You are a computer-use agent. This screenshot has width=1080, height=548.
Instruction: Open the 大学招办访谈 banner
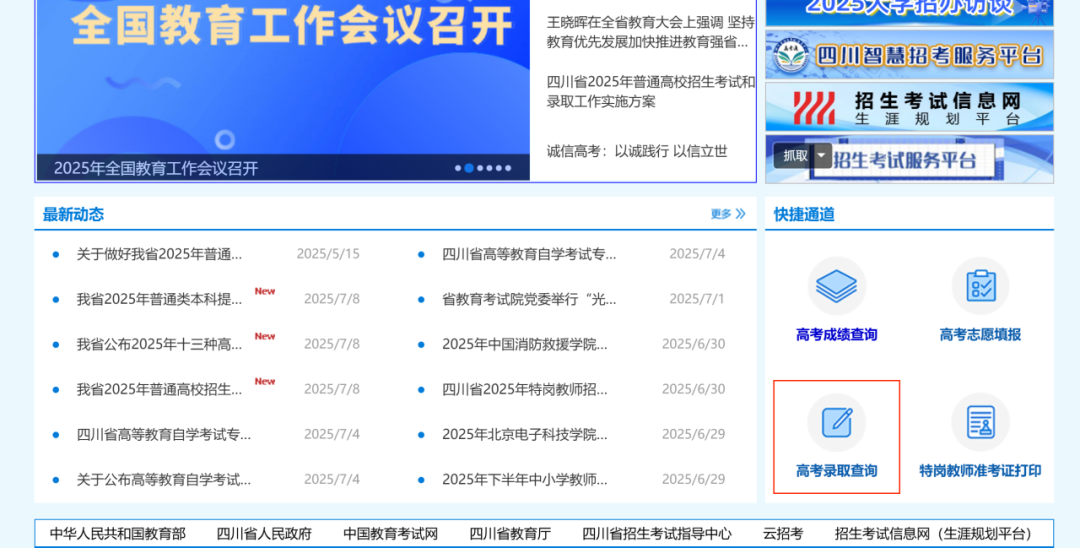909,12
